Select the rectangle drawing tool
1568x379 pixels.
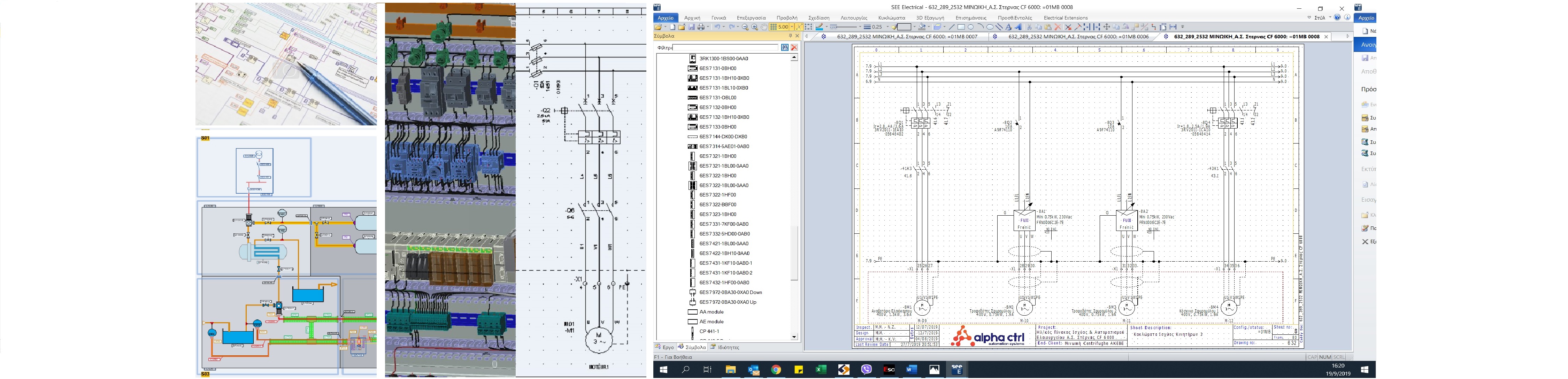(961, 27)
